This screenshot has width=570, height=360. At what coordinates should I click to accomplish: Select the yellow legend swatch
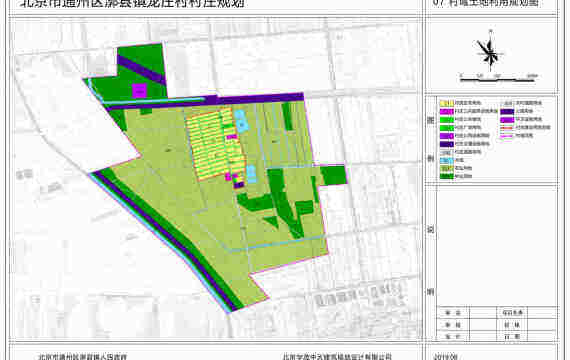pos(446,103)
